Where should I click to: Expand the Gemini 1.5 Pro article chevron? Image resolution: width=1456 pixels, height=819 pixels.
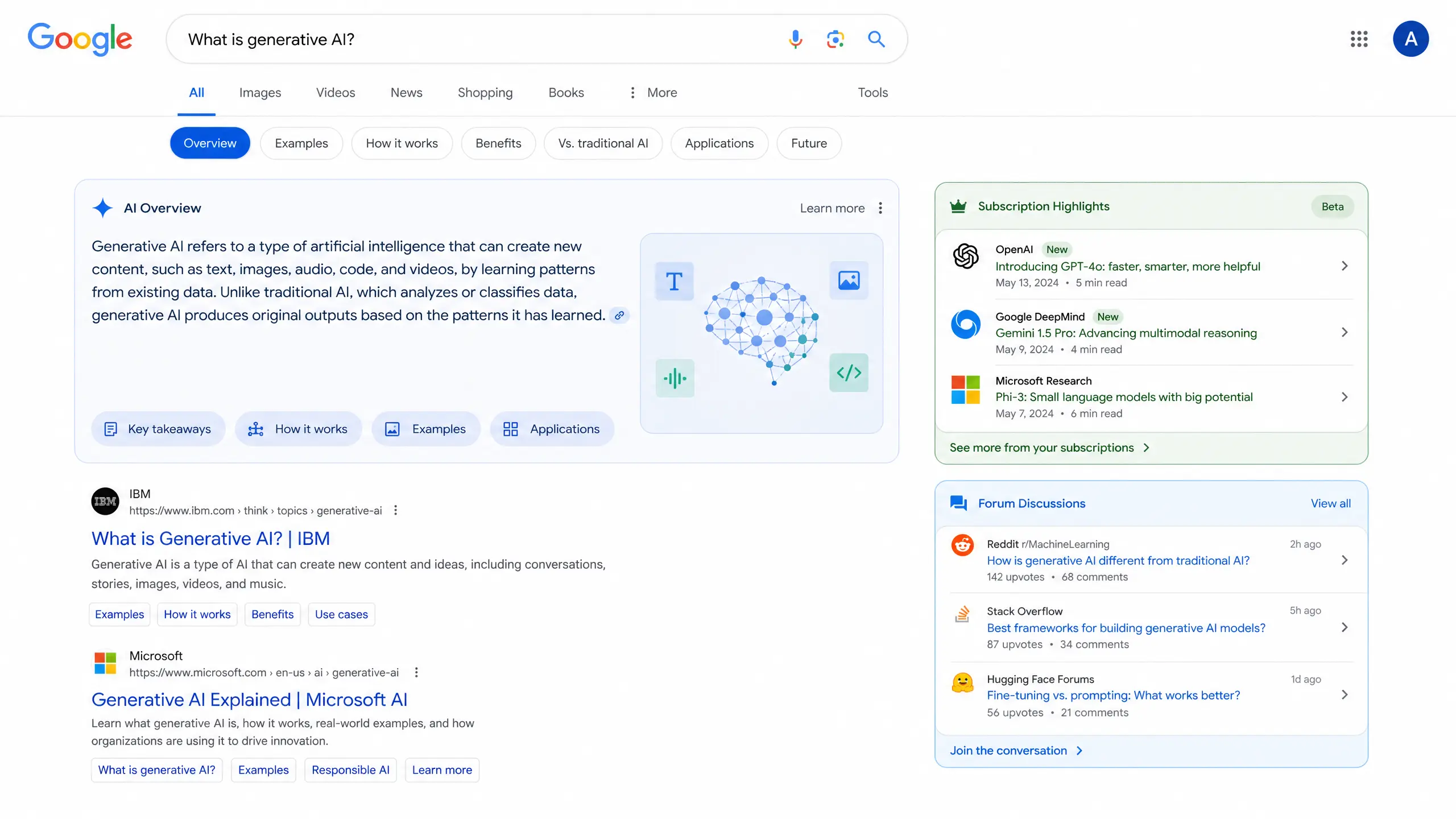(1345, 332)
